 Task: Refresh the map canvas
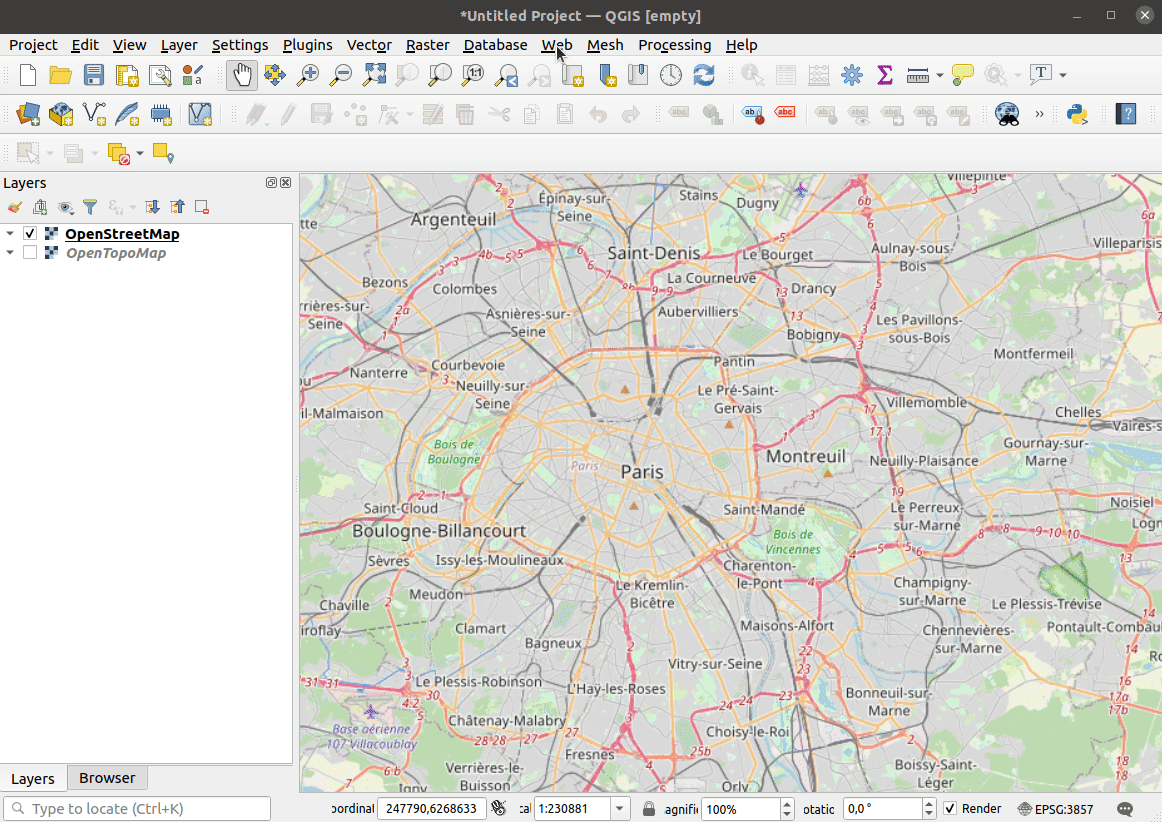coord(703,75)
